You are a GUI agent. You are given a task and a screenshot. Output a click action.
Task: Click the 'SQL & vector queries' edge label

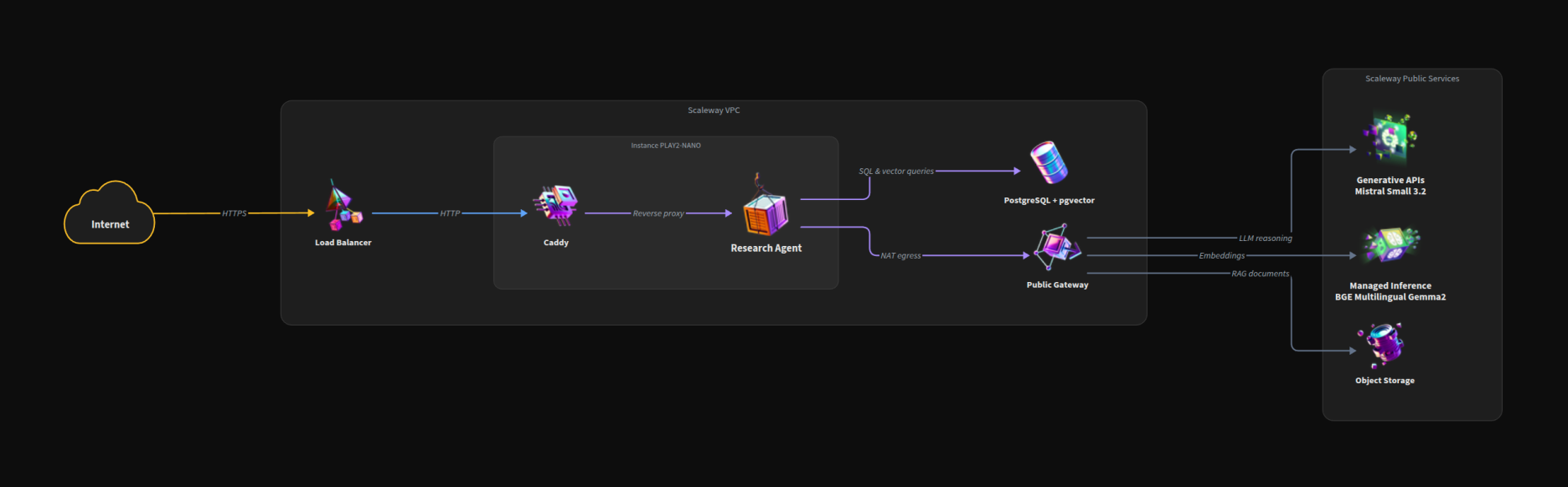click(896, 171)
